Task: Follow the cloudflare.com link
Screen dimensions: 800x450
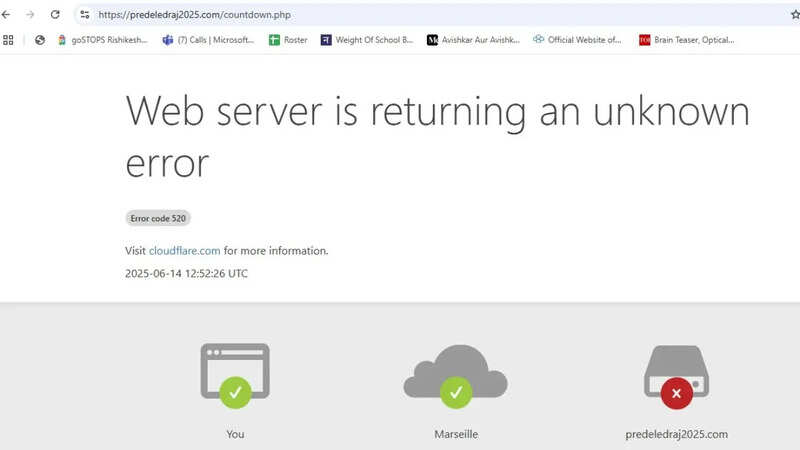Action: click(x=184, y=251)
